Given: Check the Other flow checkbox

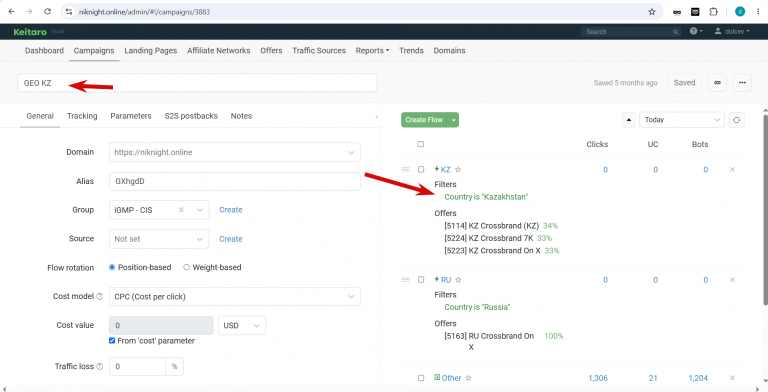Looking at the screenshot, I should pyautogui.click(x=421, y=378).
